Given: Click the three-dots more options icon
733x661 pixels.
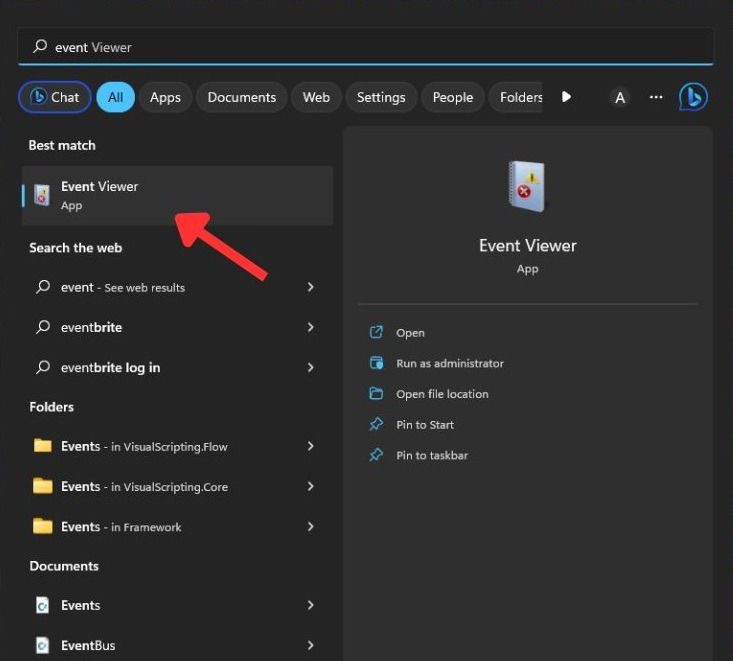Looking at the screenshot, I should click(x=656, y=97).
